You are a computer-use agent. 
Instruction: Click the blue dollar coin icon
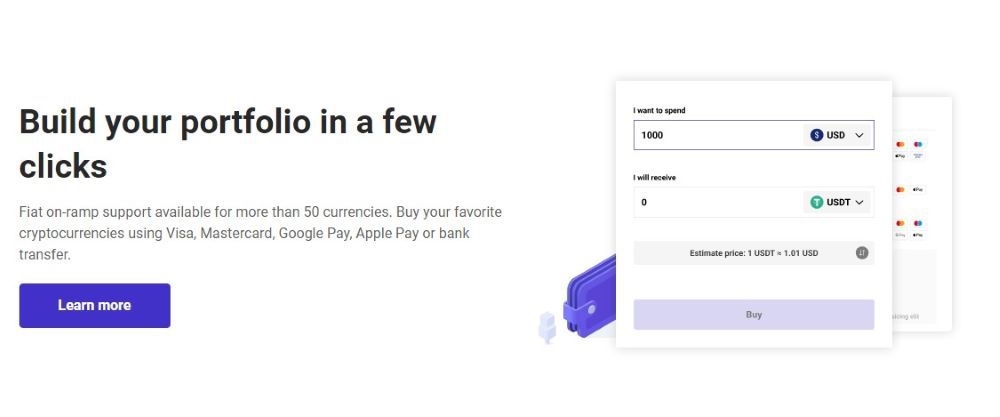click(816, 135)
